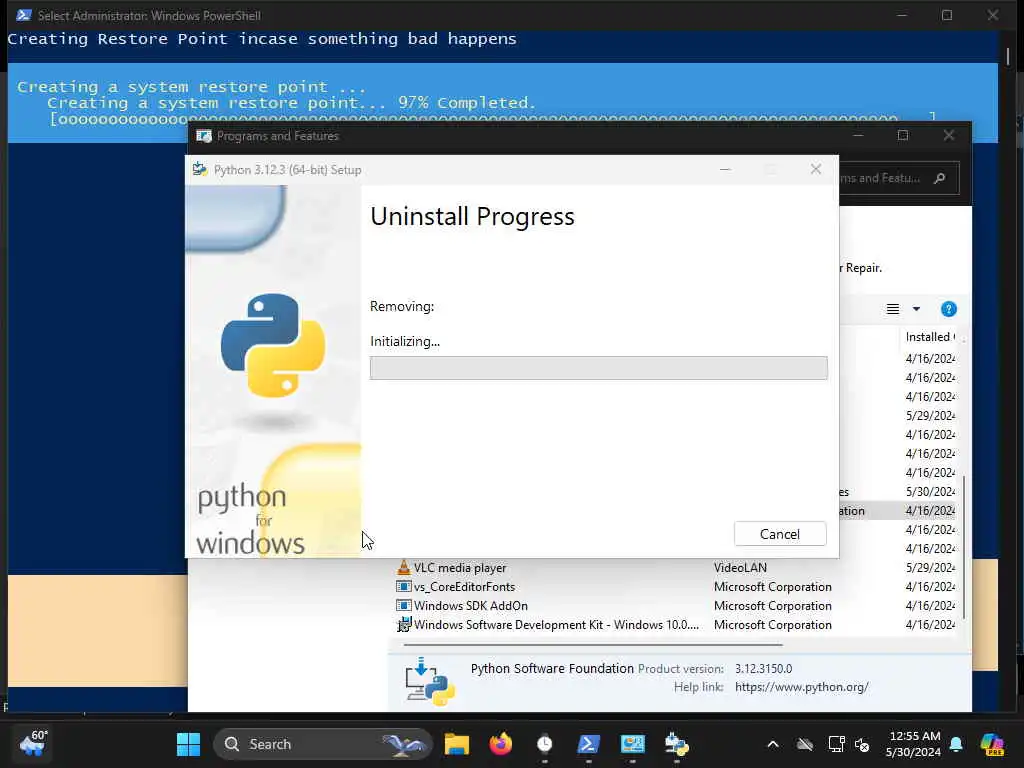Open the Programs and Features search box
This screenshot has width=1024, height=768.
(899, 178)
